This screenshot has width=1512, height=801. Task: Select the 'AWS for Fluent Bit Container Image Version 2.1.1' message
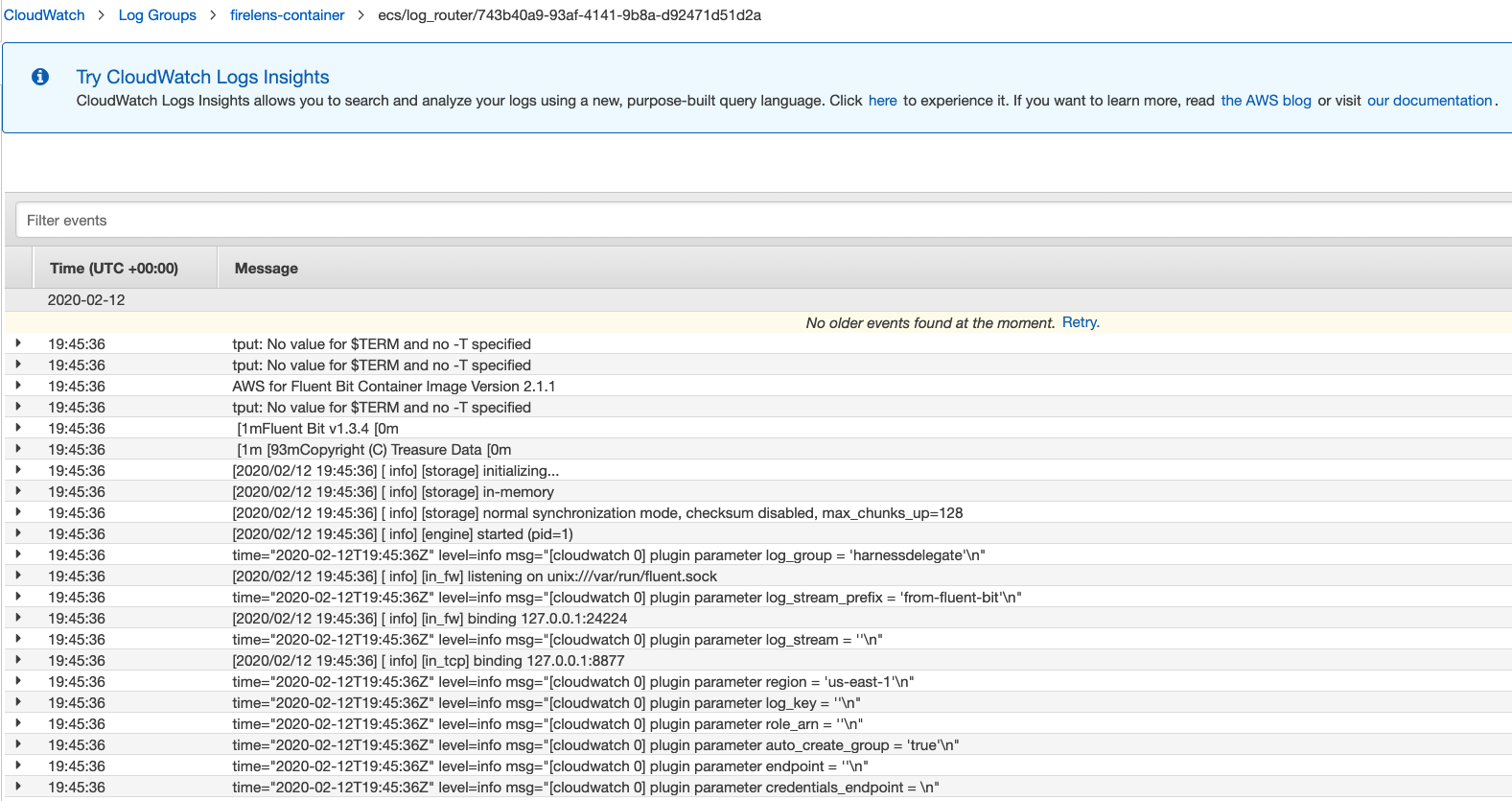(x=394, y=387)
